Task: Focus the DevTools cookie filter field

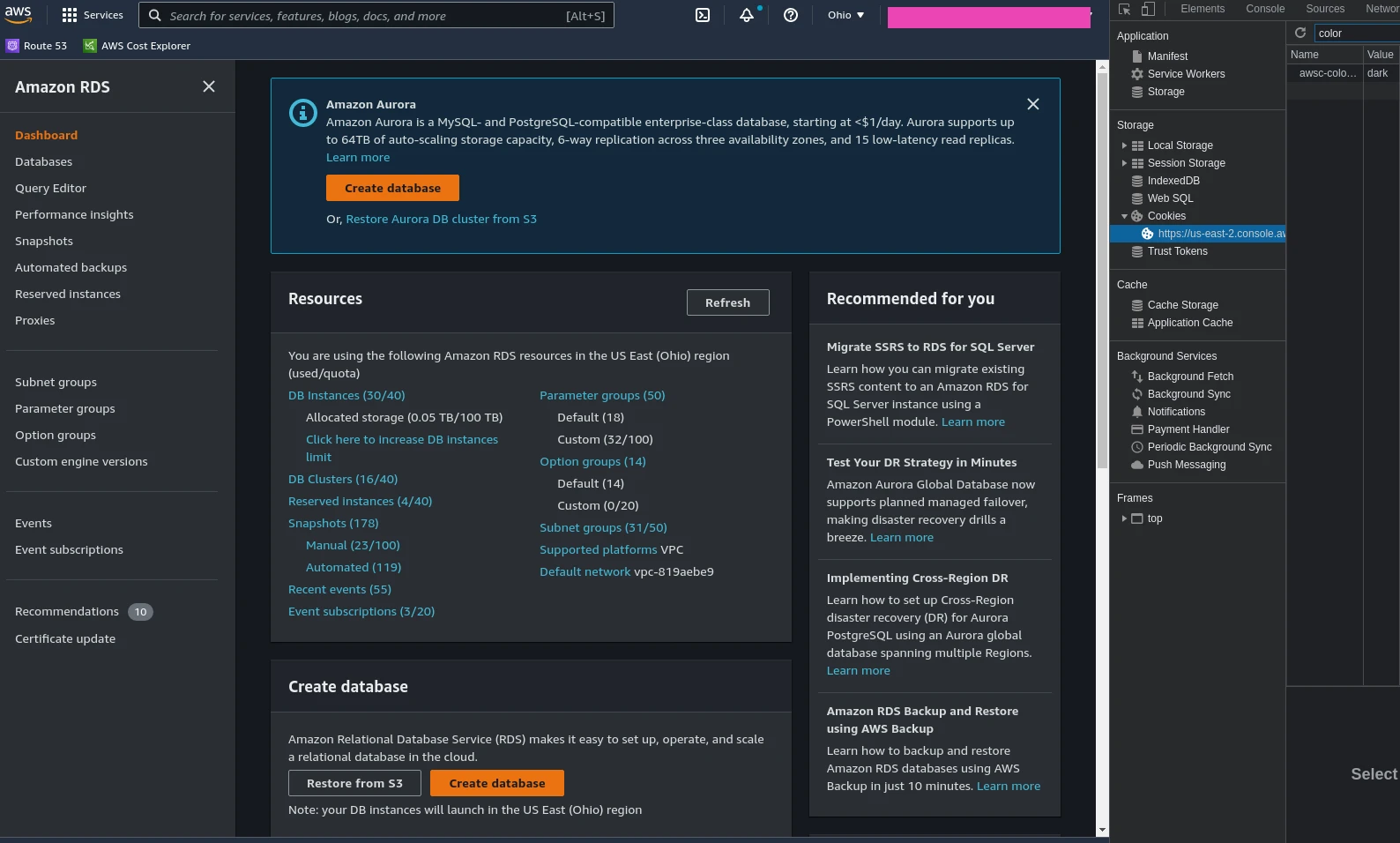Action: (1358, 33)
